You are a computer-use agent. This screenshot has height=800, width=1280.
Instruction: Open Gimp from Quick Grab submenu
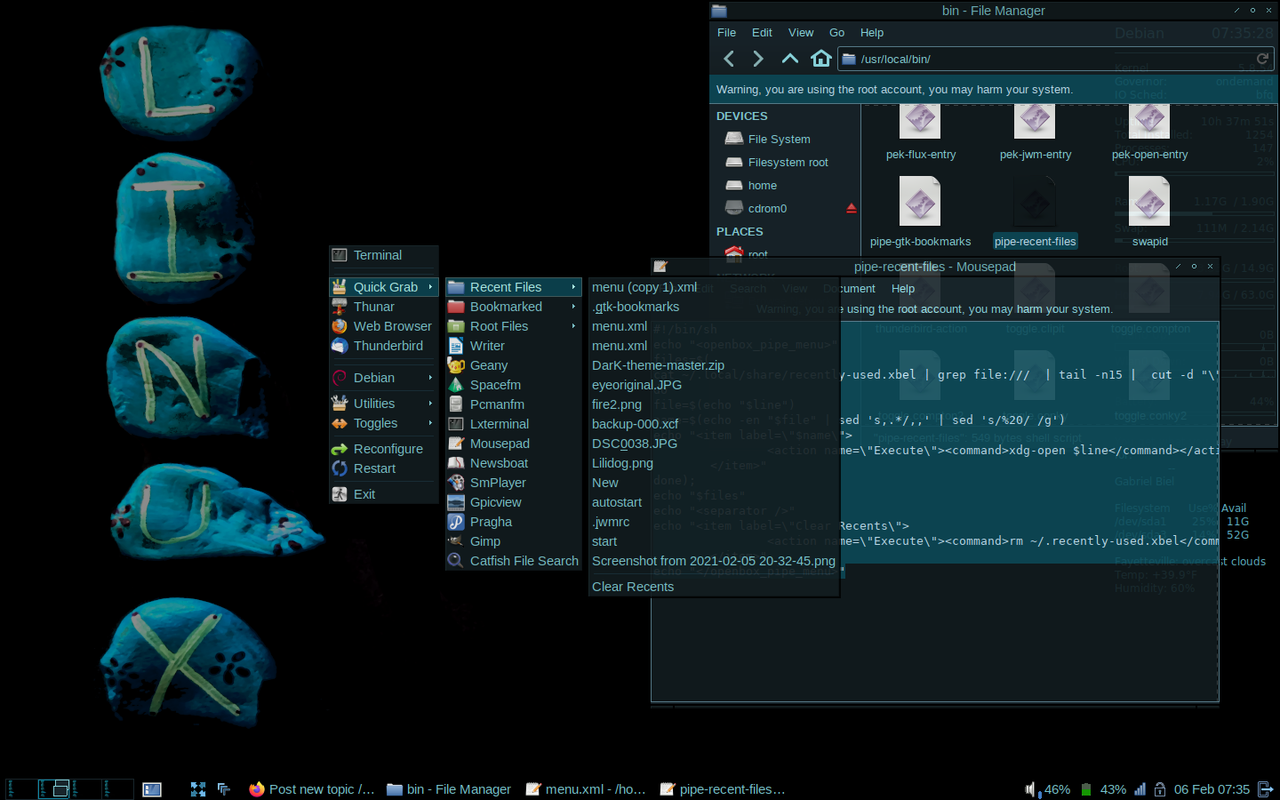[x=514, y=541]
